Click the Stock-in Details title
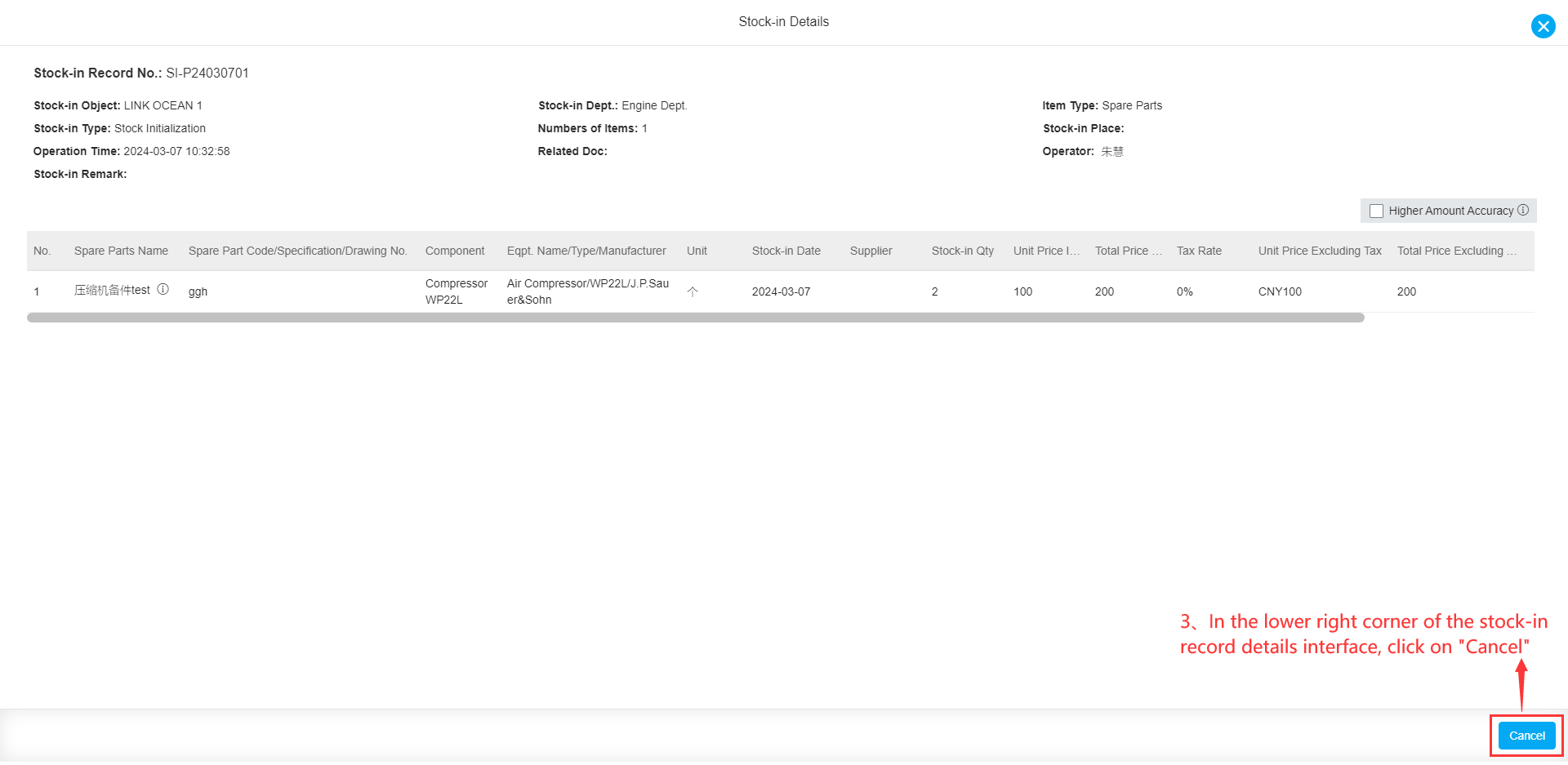Viewport: 1568px width, 765px height. point(783,22)
